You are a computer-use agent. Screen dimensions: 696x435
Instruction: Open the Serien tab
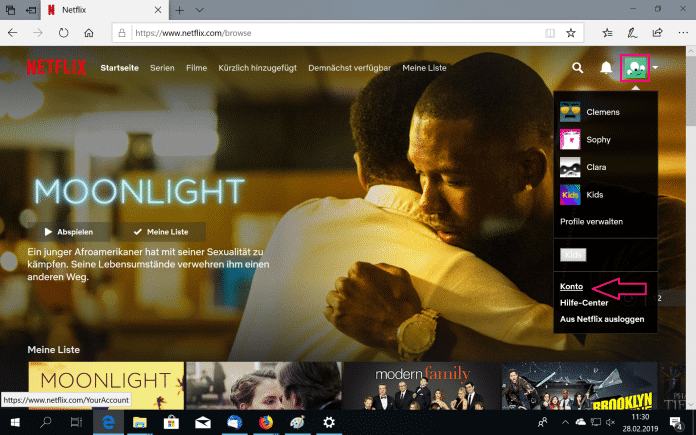(x=163, y=68)
